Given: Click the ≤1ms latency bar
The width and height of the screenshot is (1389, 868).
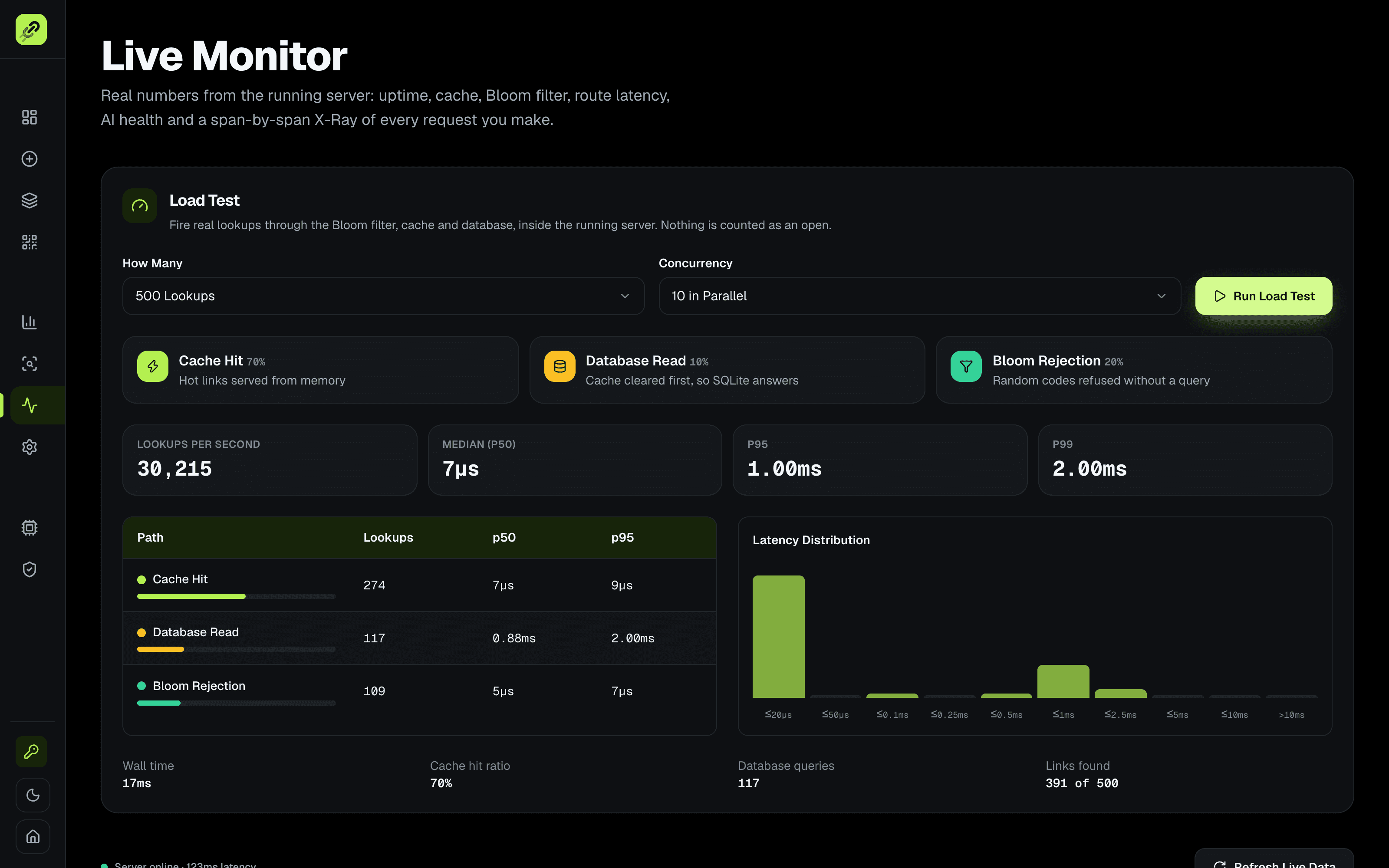Looking at the screenshot, I should [x=1063, y=681].
